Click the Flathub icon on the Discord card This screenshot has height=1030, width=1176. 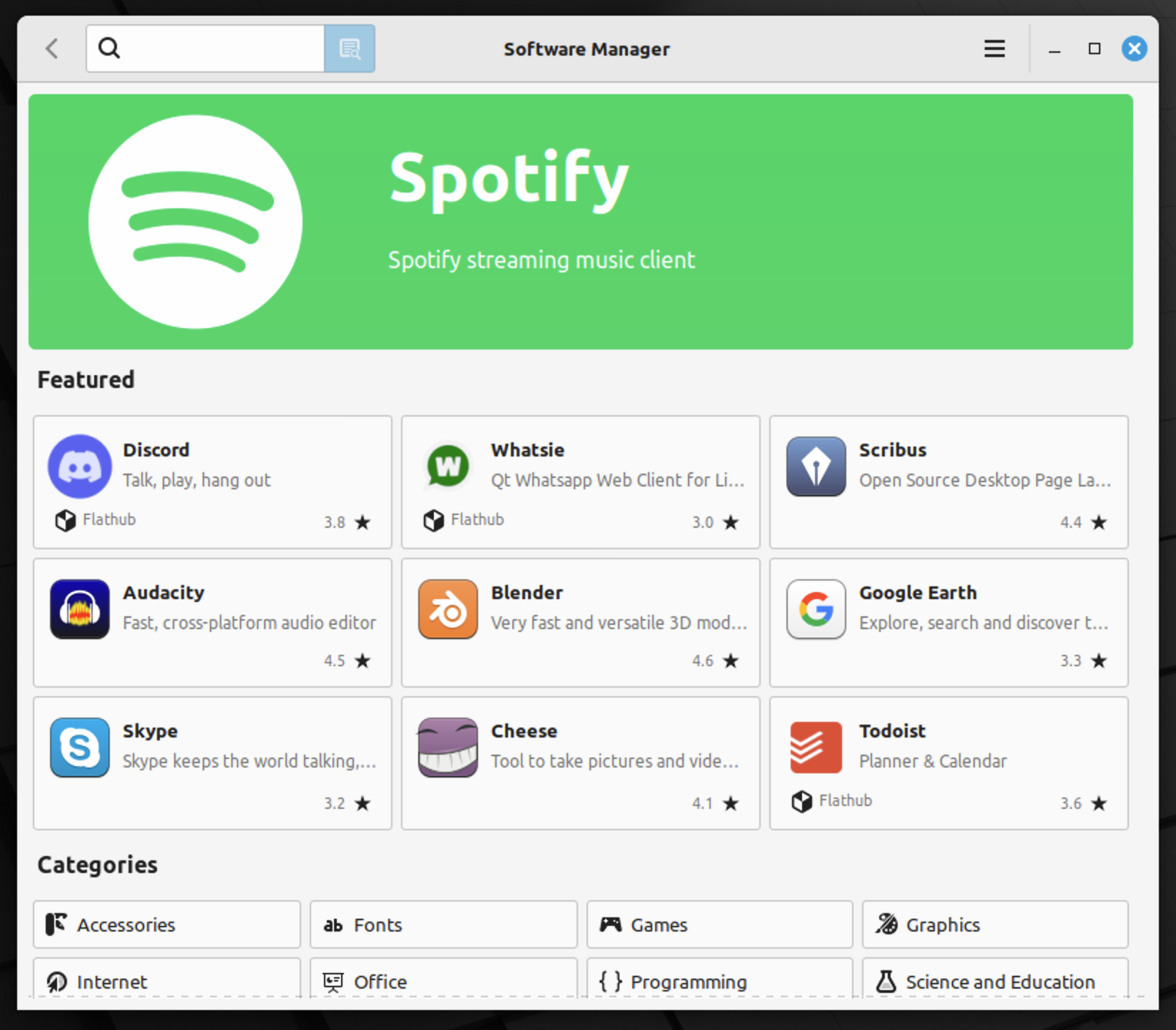coord(66,521)
